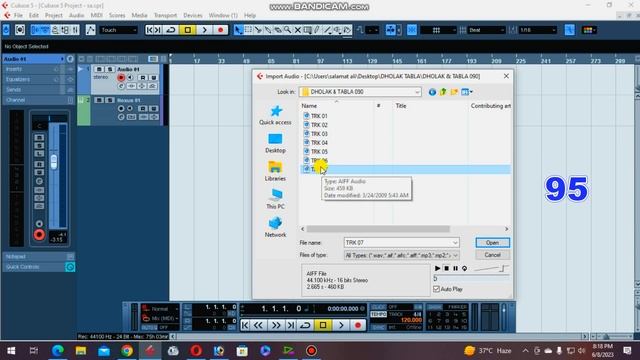Open the view menu dropdown in dialog
Image resolution: width=640 pixels, height=360 pixels.
click(x=467, y=92)
